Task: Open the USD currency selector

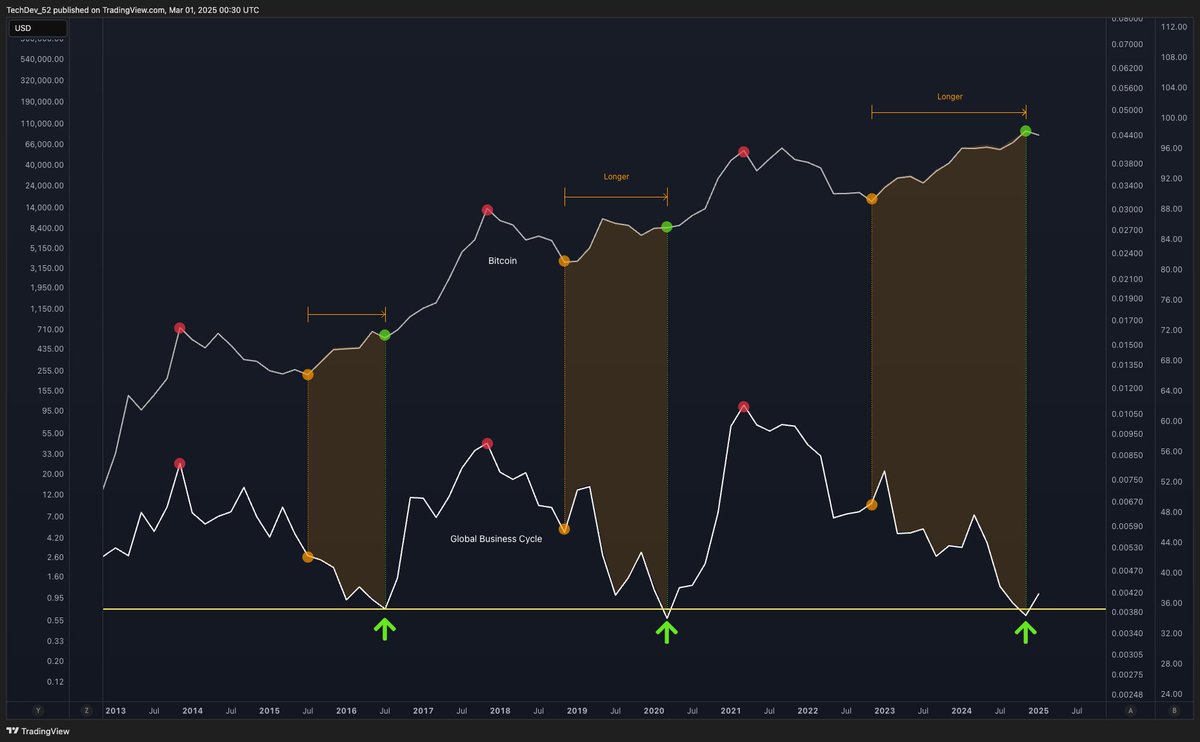Action: pos(38,28)
